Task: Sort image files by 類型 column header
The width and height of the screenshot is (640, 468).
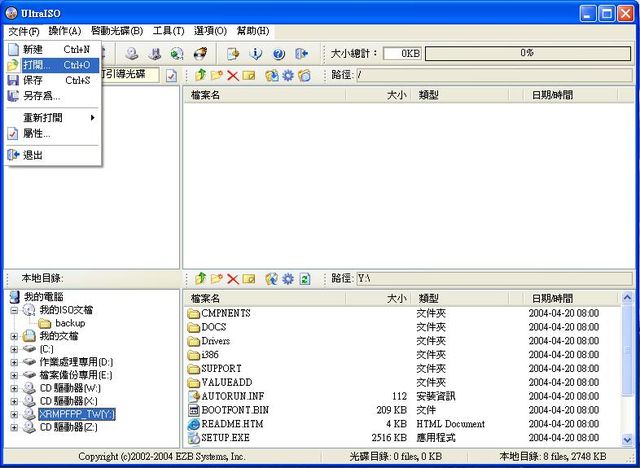Action: (x=460, y=95)
